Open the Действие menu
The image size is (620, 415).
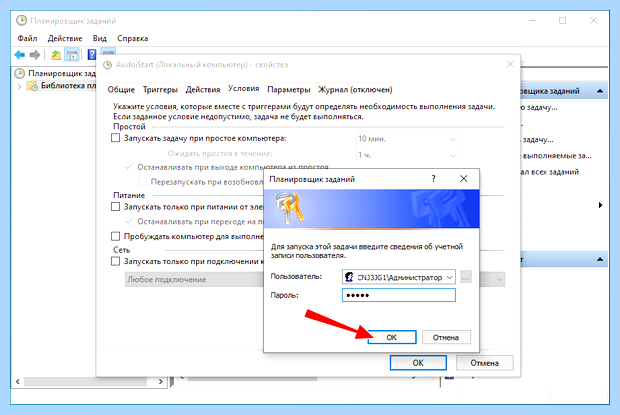pos(65,38)
